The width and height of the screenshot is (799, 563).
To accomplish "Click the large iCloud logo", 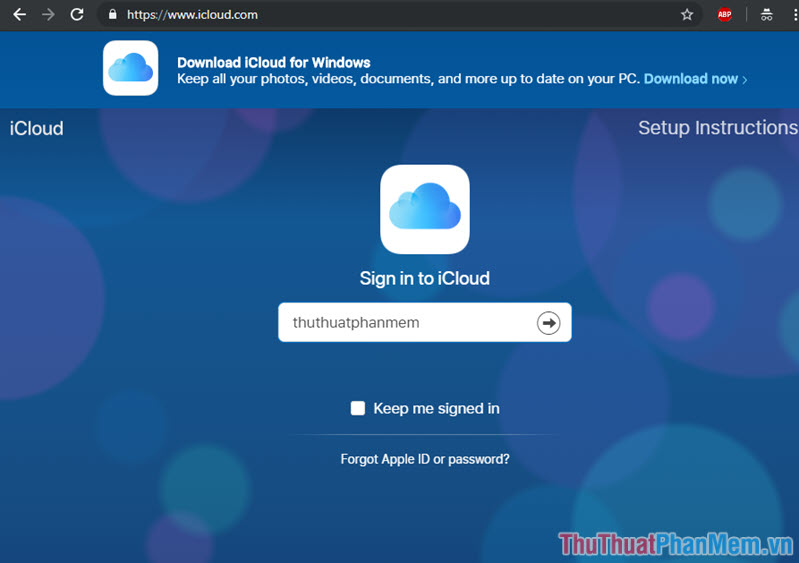I will tap(424, 209).
